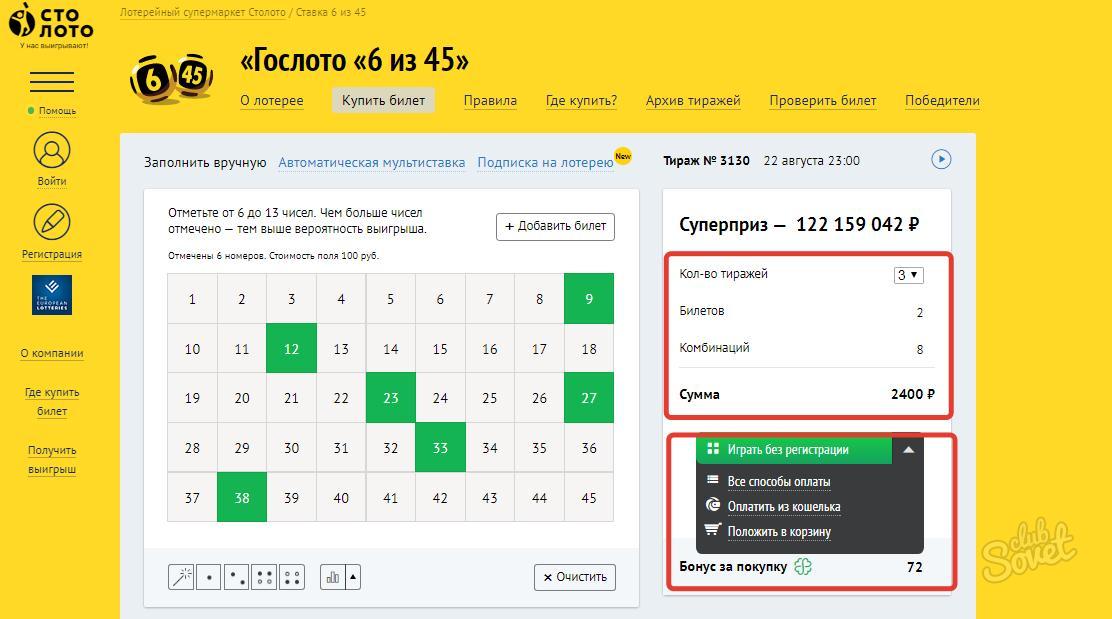Mark number 1 on the ticket grid
The height and width of the screenshot is (619, 1112).
click(x=192, y=299)
